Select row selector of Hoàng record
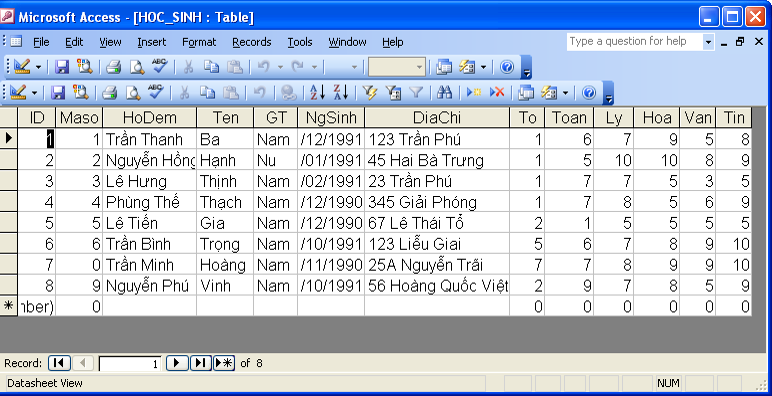Screen dimensions: 772x396 9,265
